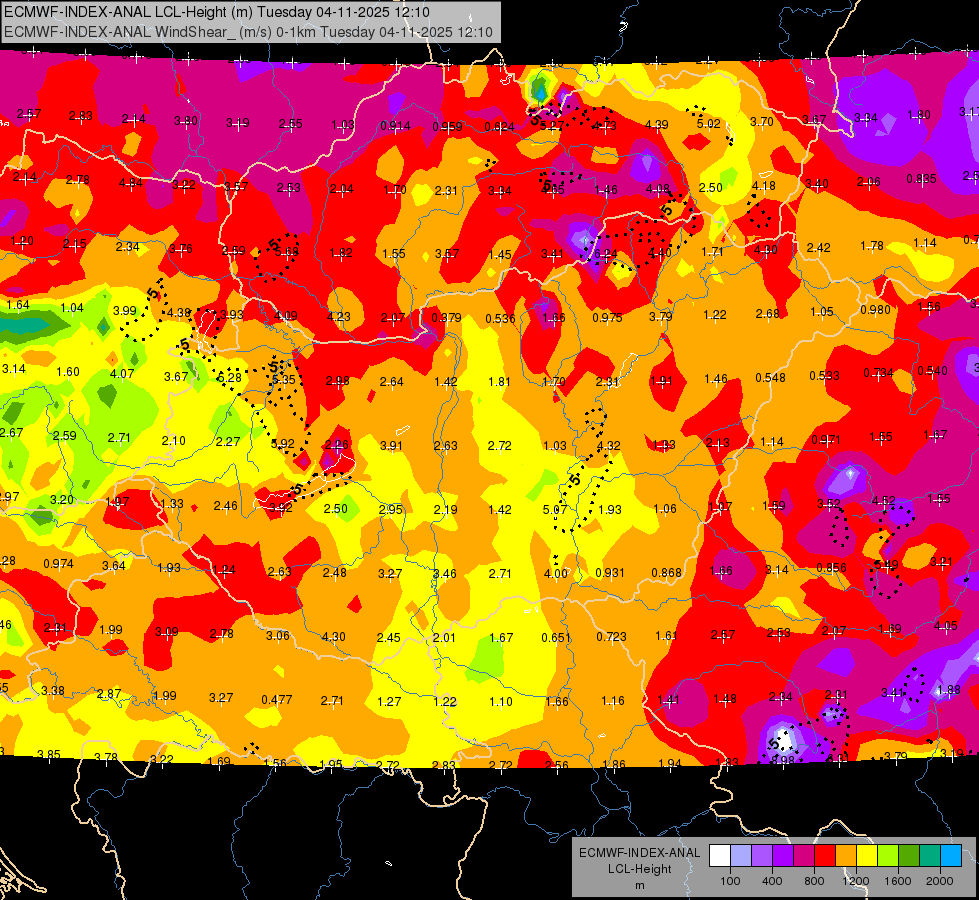
Task: Select the shear value 5.35
Action: click(283, 379)
